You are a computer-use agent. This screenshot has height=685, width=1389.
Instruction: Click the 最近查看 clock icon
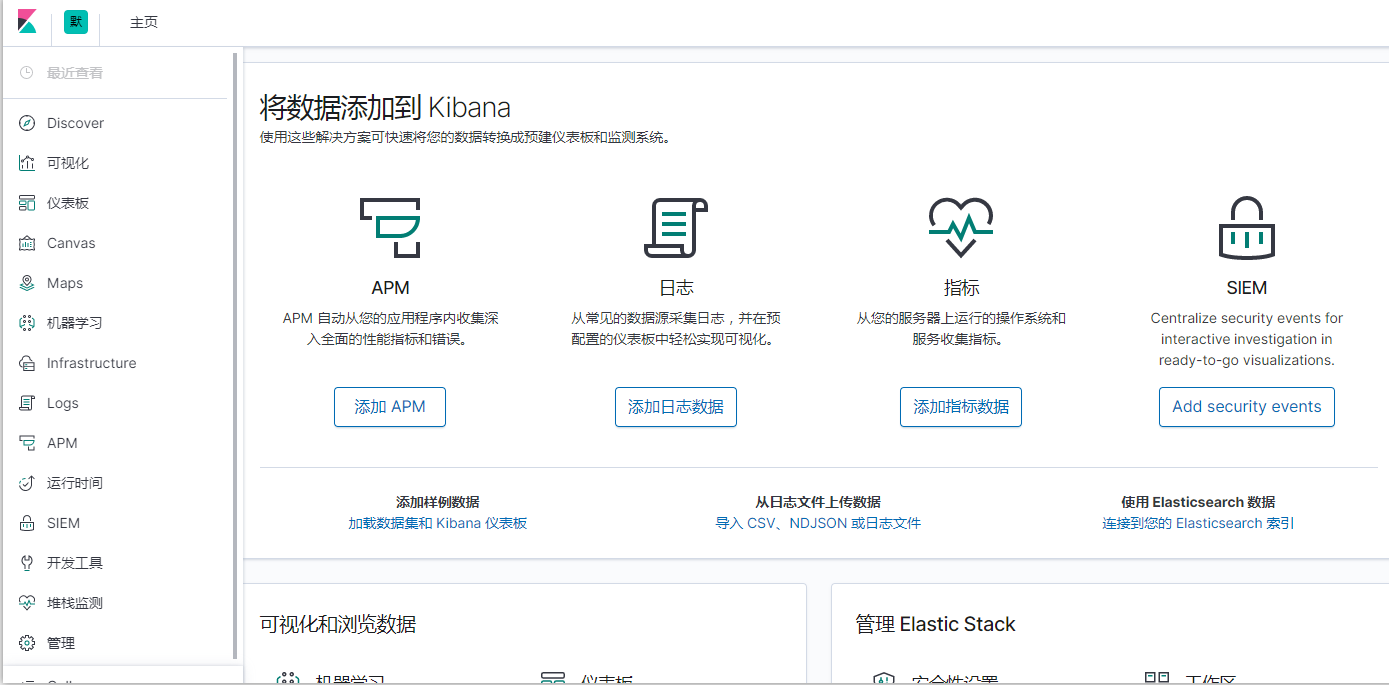[27, 73]
